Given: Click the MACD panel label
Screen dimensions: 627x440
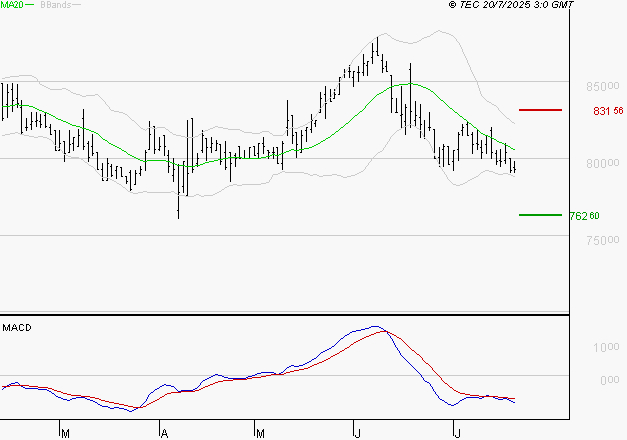Looking at the screenshot, I should [x=17, y=328].
